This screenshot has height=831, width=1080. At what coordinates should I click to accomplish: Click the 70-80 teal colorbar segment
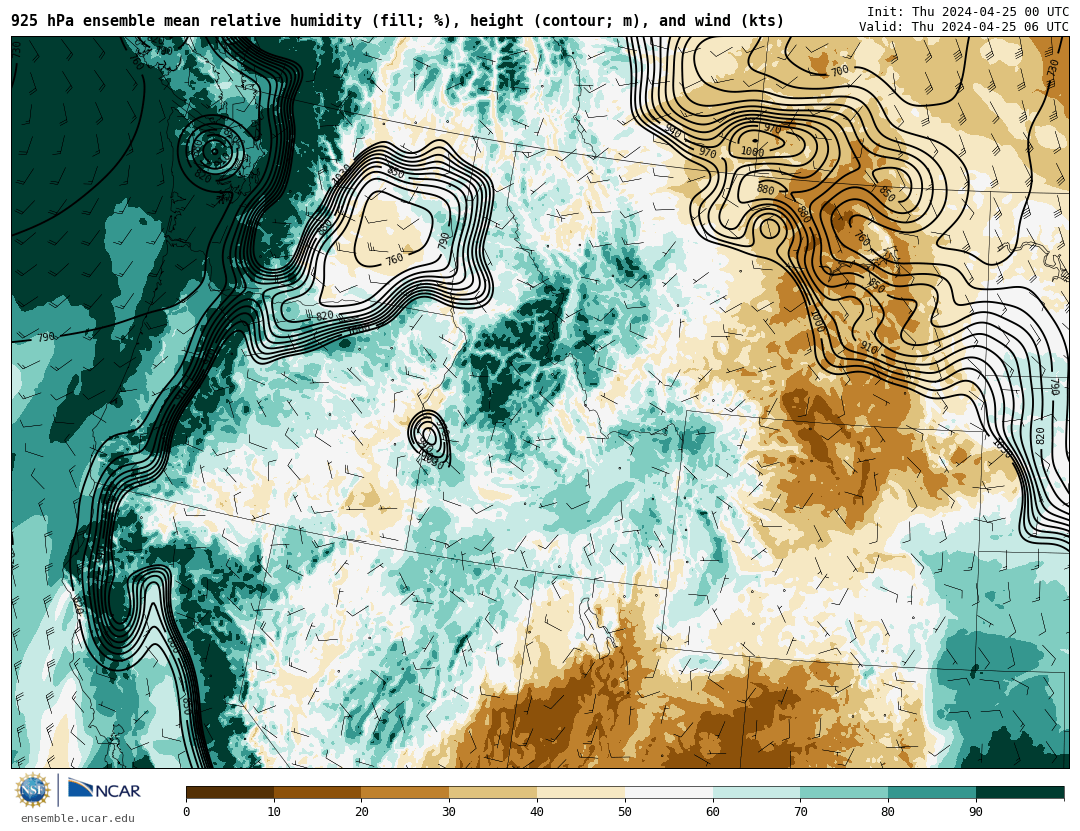pyautogui.click(x=844, y=792)
